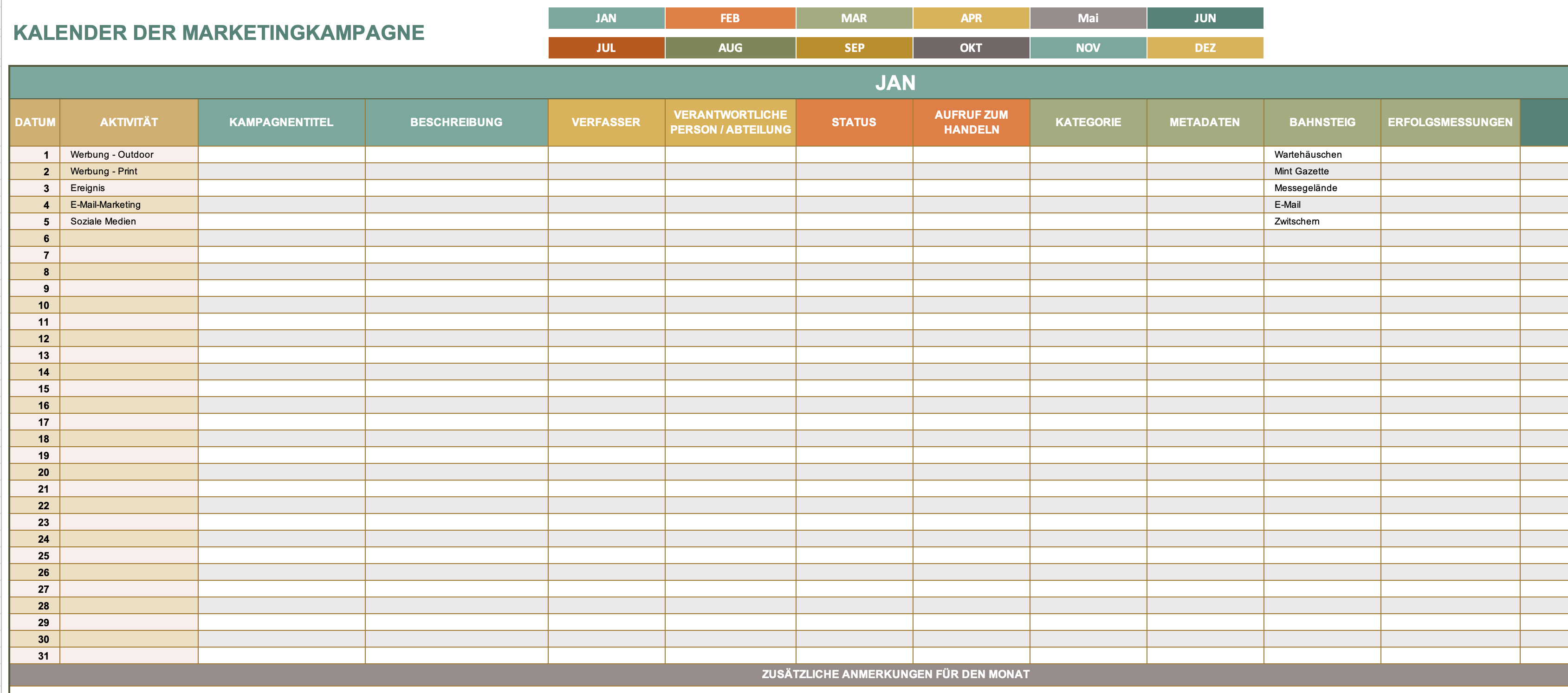The height and width of the screenshot is (693, 1568).
Task: Click the Messegelände cell
Action: pyautogui.click(x=1322, y=188)
